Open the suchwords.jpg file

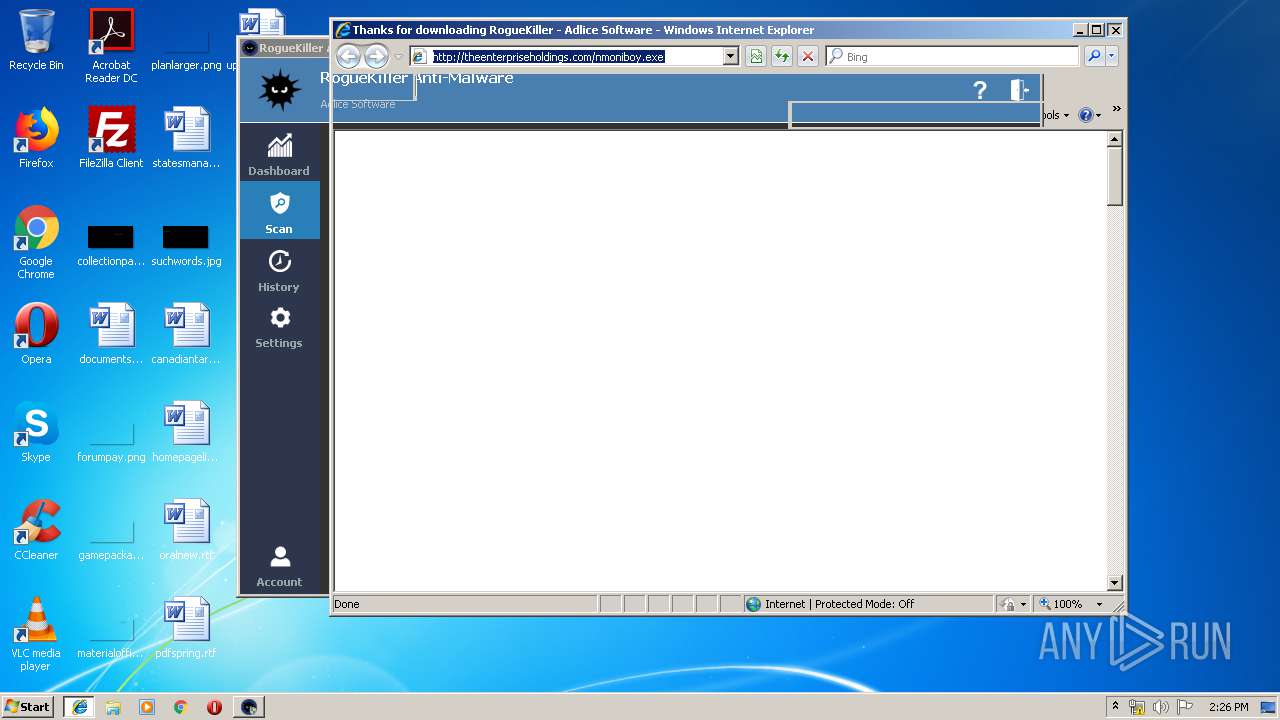(186, 245)
